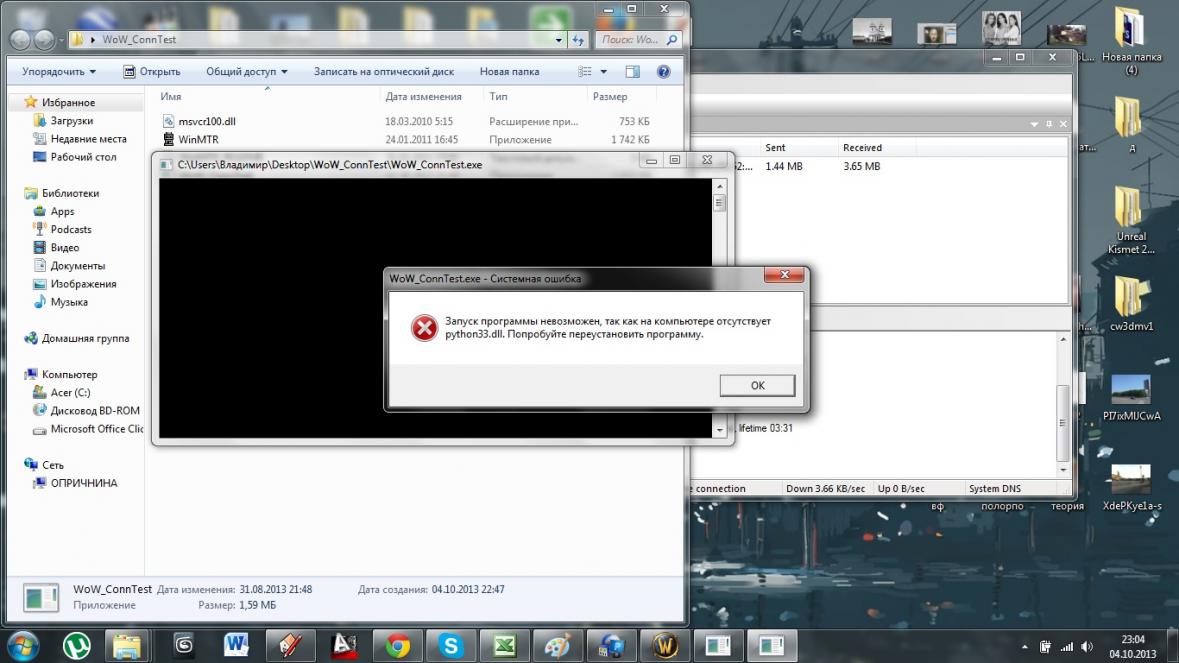The image size is (1179, 663).
Task: Click the World of Warcraft taskbar icon
Action: 666,645
